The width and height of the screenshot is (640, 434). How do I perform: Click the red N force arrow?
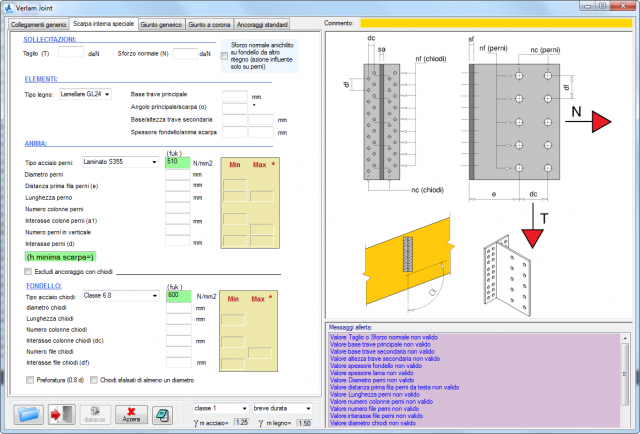[x=600, y=123]
